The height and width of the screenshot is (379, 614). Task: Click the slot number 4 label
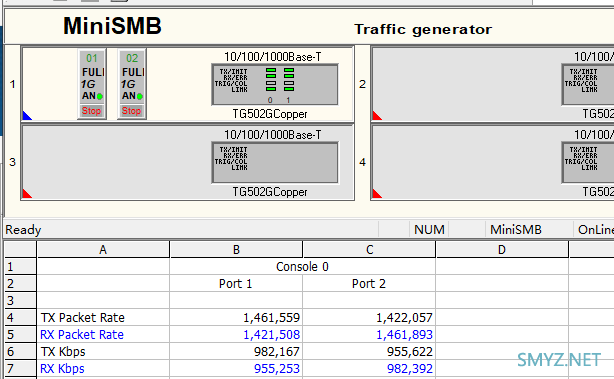363,162
